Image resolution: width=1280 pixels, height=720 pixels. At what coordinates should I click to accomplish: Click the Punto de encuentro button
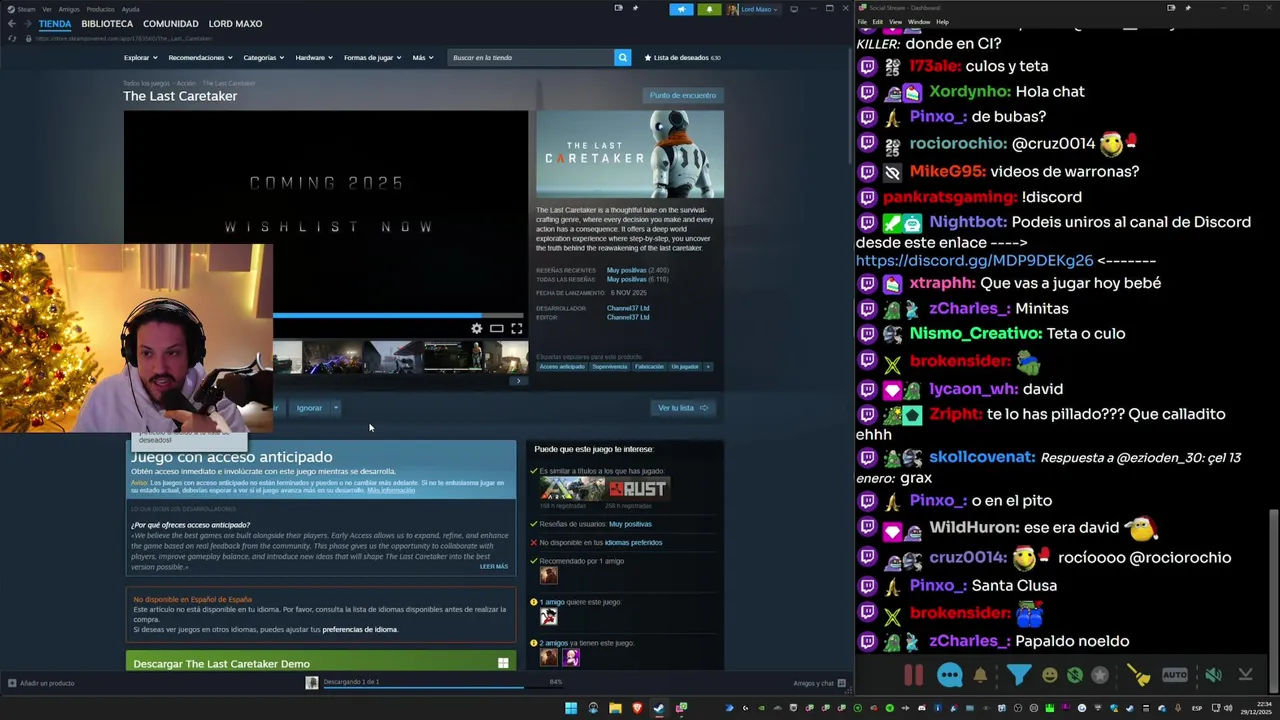tap(683, 95)
